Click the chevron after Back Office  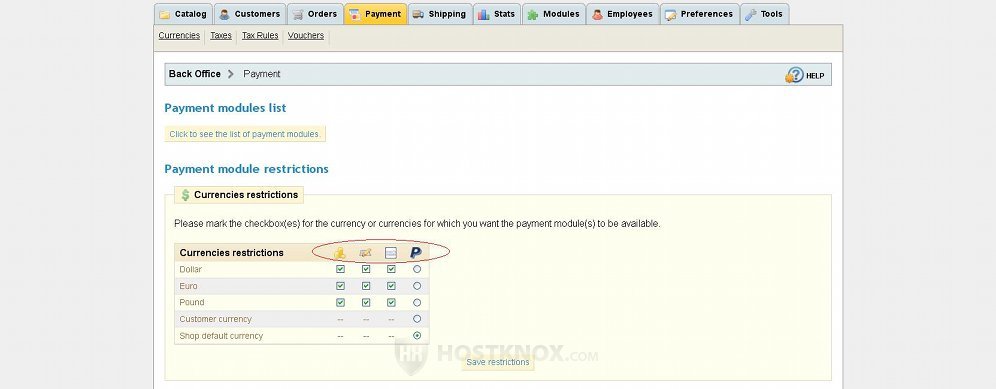point(231,74)
